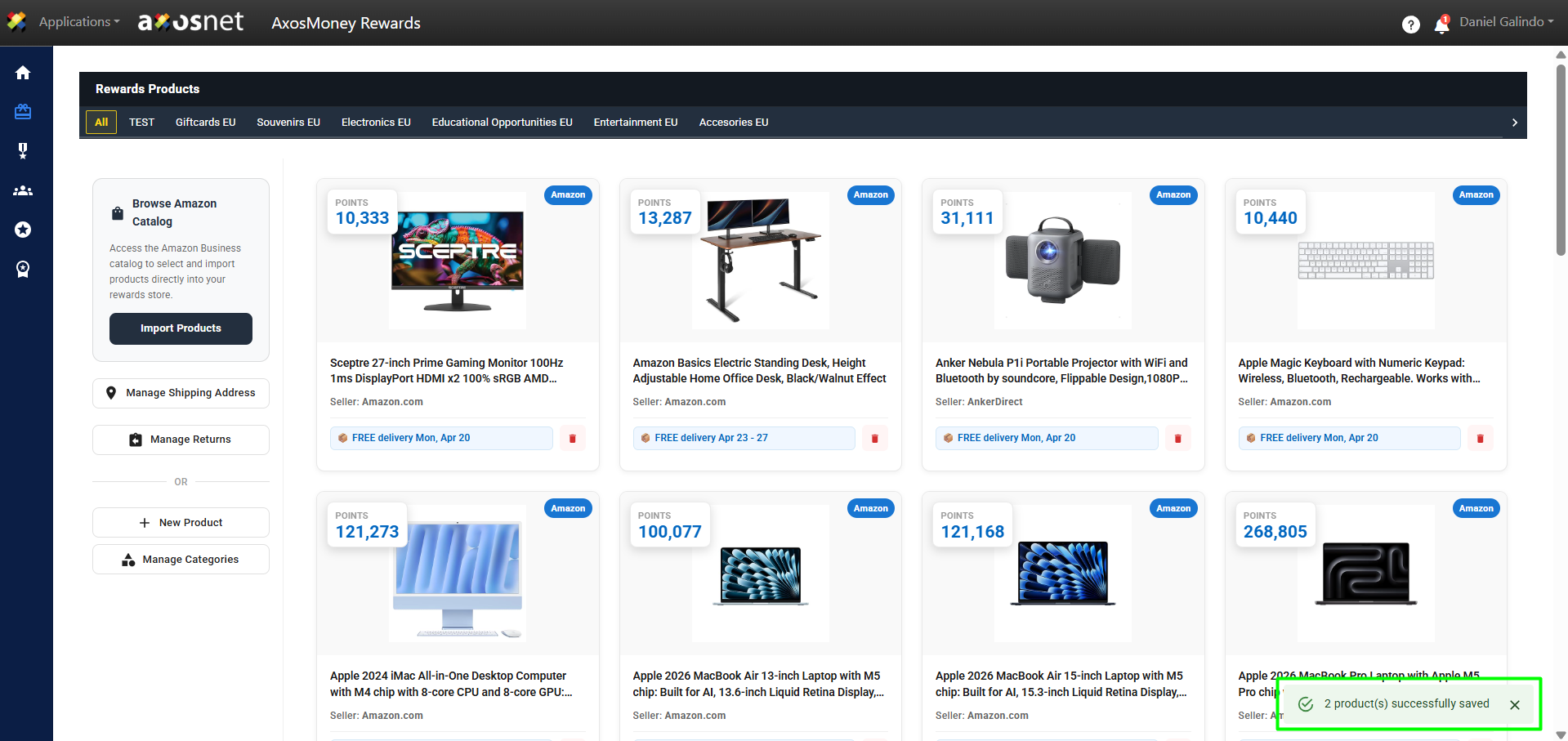The image size is (1568, 741).
Task: Select the Electronics EU category tab
Action: (376, 123)
